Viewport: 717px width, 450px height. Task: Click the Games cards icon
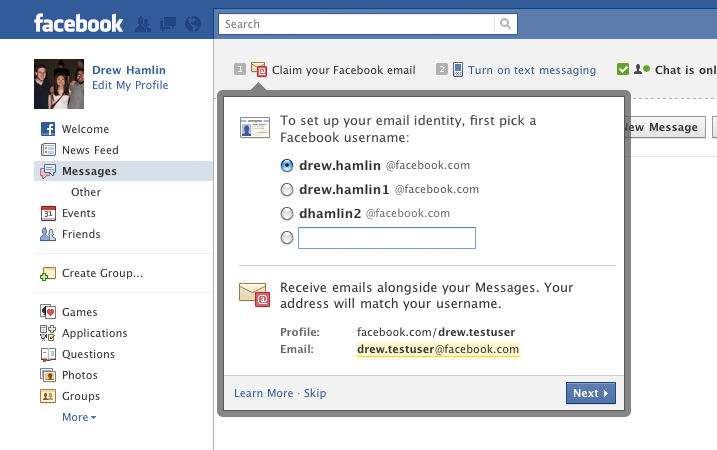48,312
